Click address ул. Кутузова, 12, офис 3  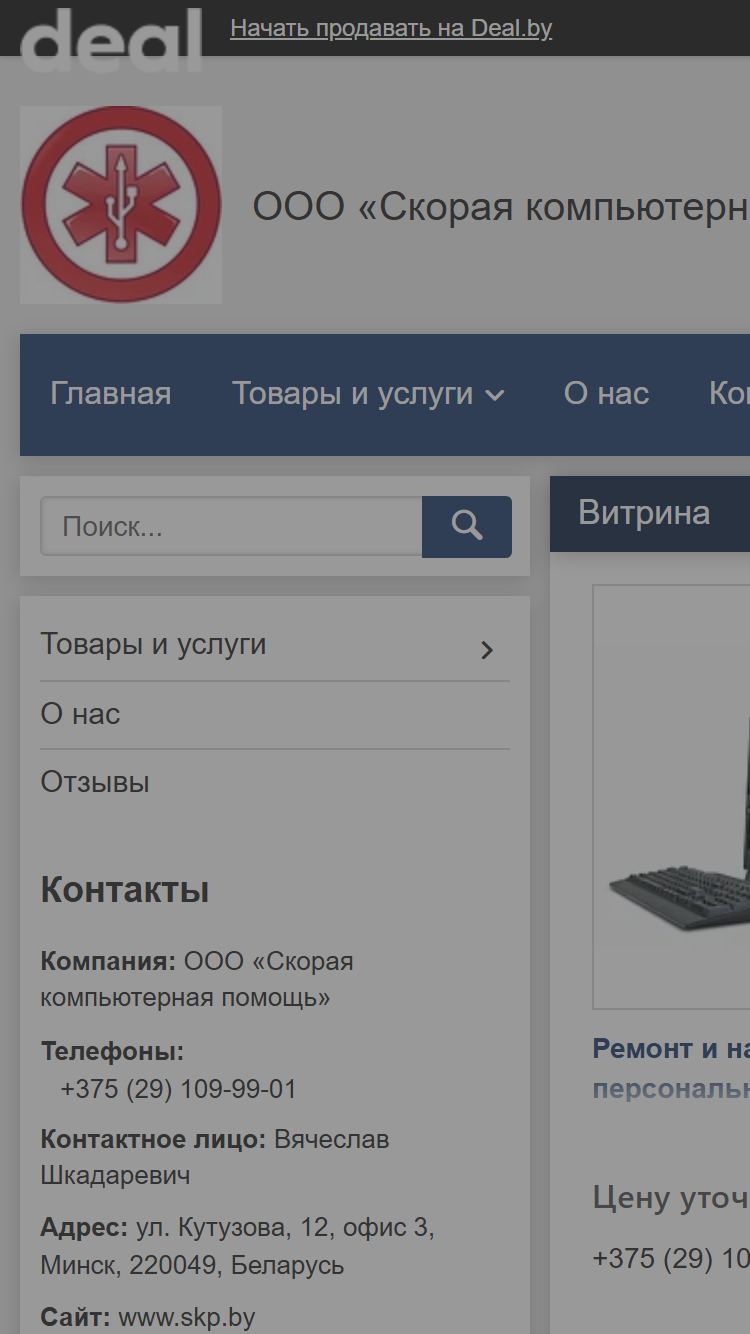pos(285,1227)
